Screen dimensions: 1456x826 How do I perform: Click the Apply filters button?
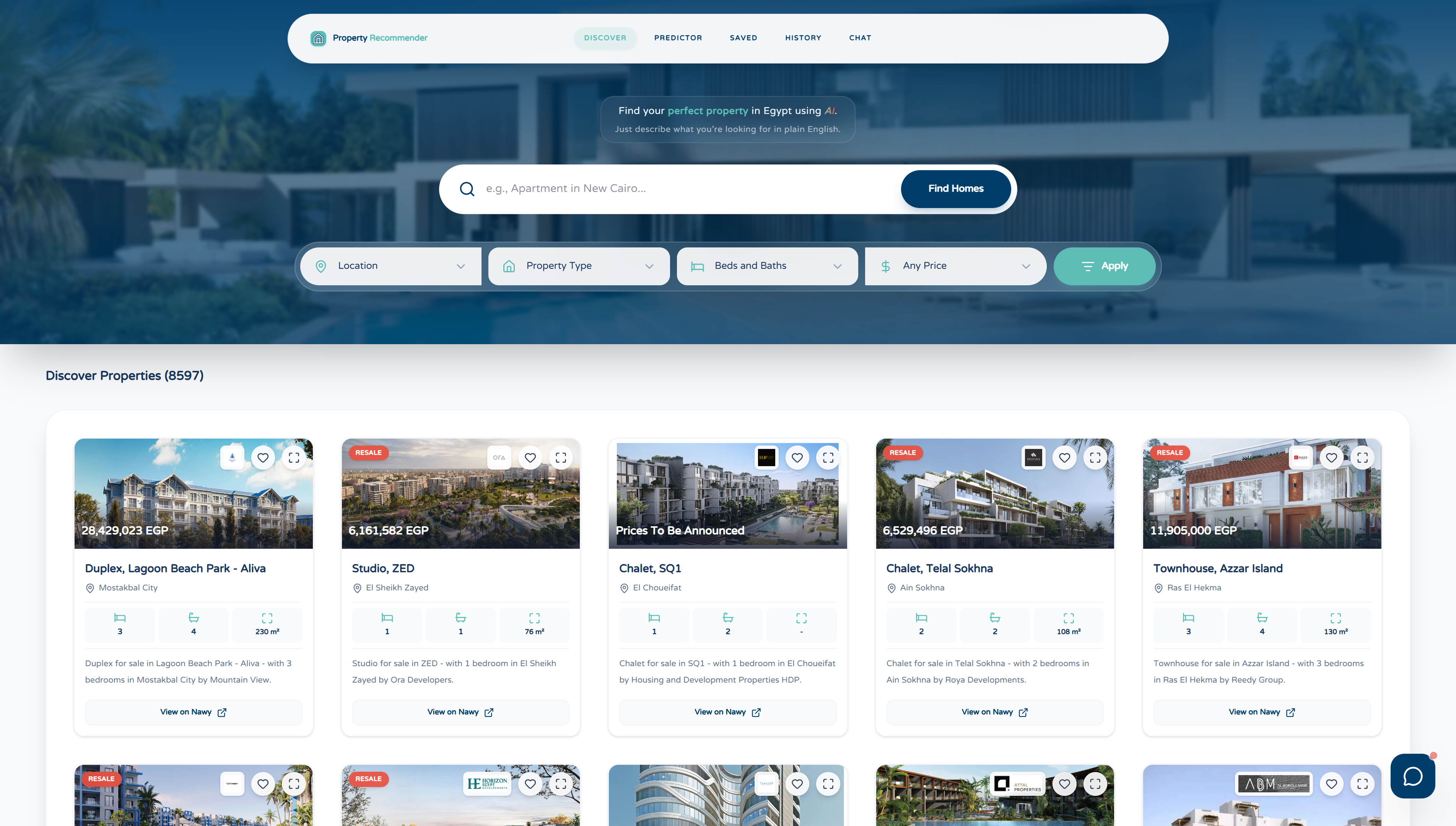click(x=1104, y=266)
